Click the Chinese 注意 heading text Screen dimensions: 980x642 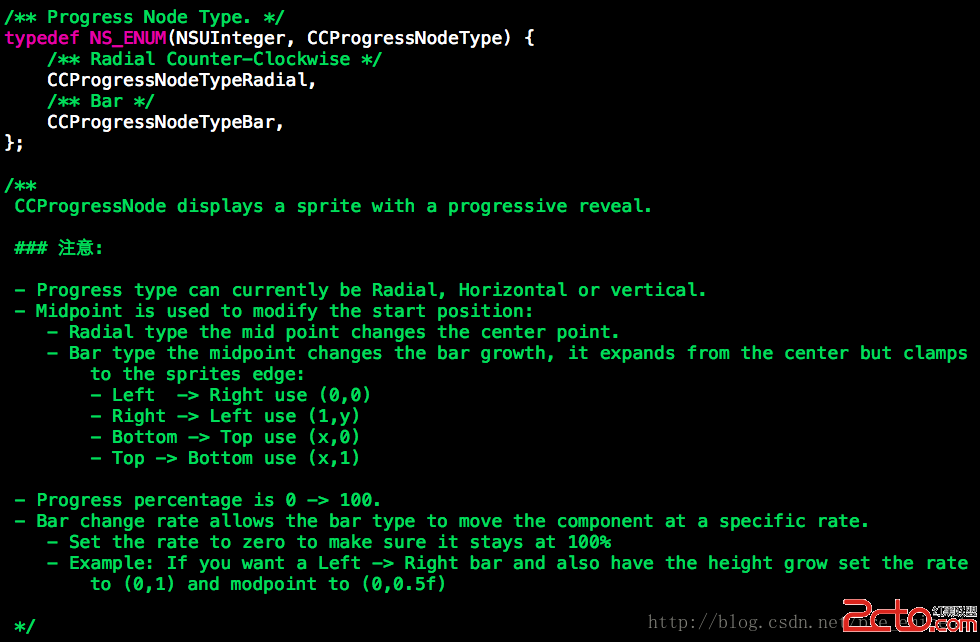coord(80,248)
